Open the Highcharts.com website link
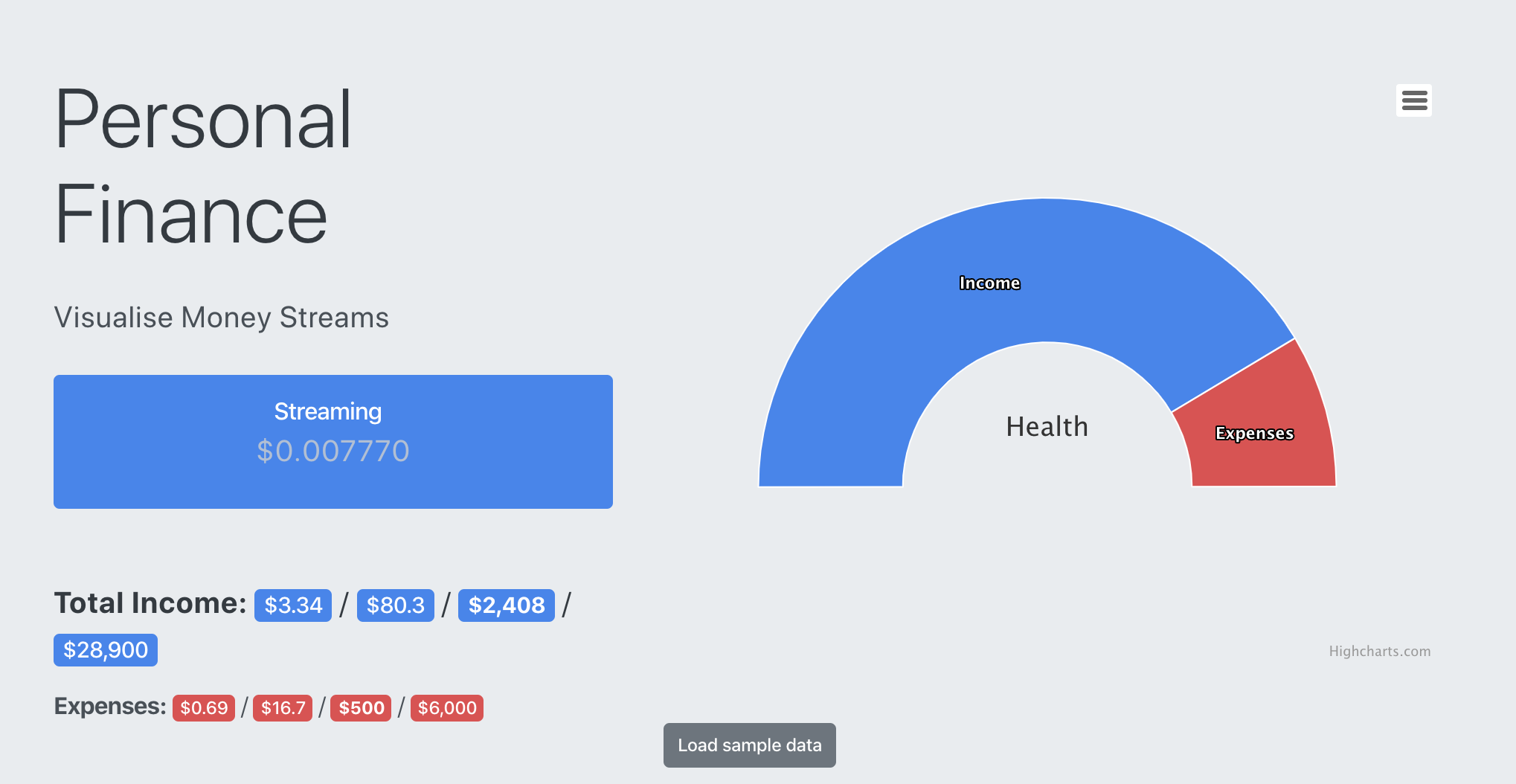Viewport: 1516px width, 784px height. tap(1380, 650)
